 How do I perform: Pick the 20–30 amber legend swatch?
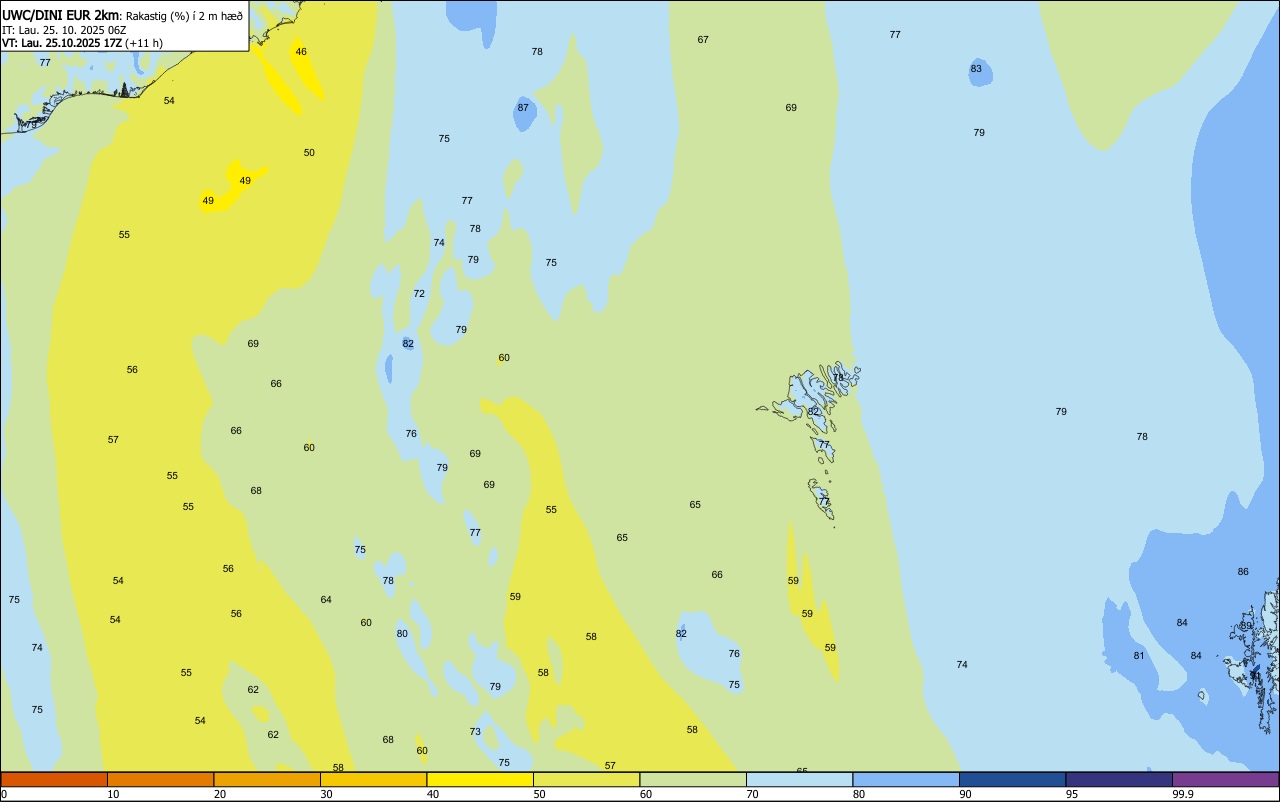267,779
